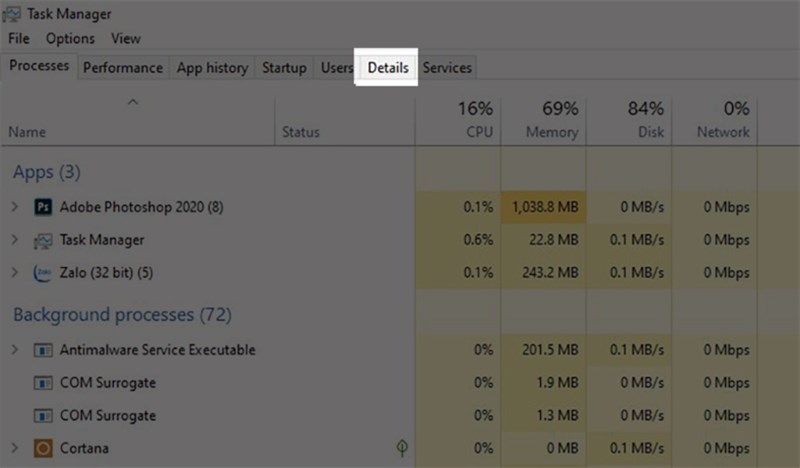Open the File menu
This screenshot has width=800, height=468.
click(19, 39)
